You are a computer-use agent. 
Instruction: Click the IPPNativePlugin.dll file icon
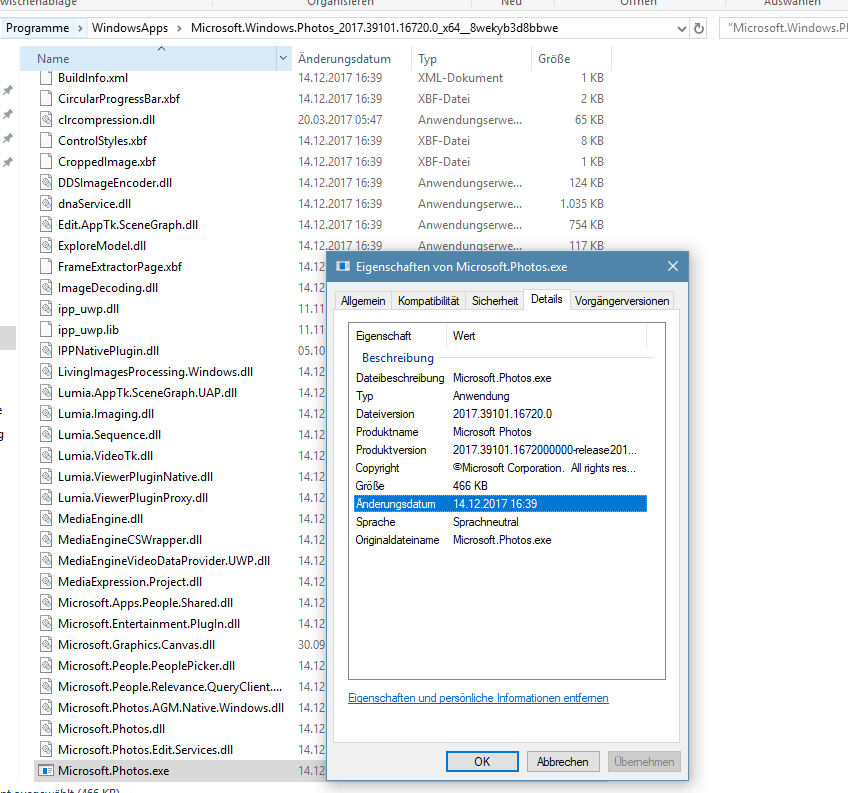click(x=47, y=351)
